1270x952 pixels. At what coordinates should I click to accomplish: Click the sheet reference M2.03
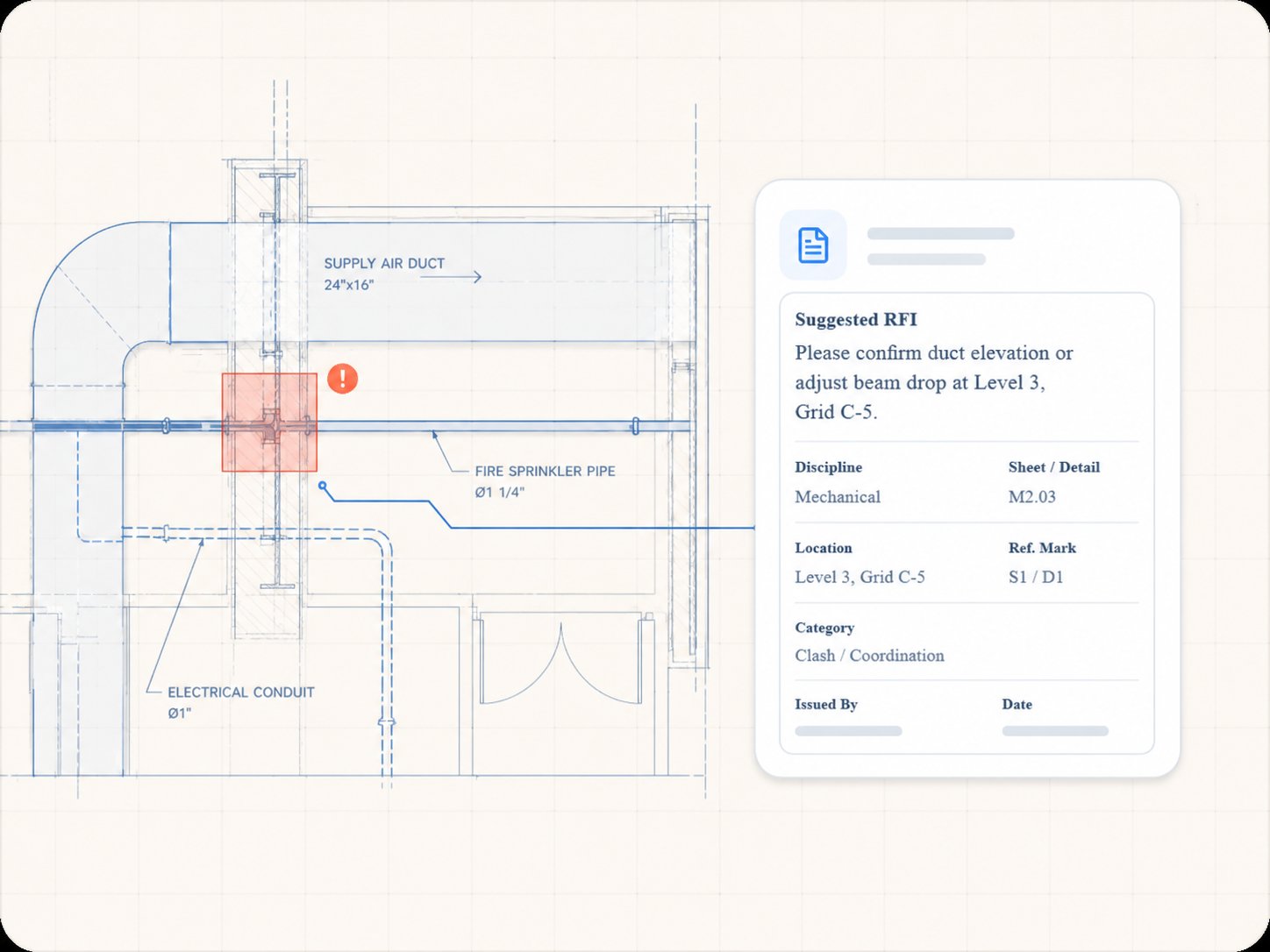[1032, 497]
